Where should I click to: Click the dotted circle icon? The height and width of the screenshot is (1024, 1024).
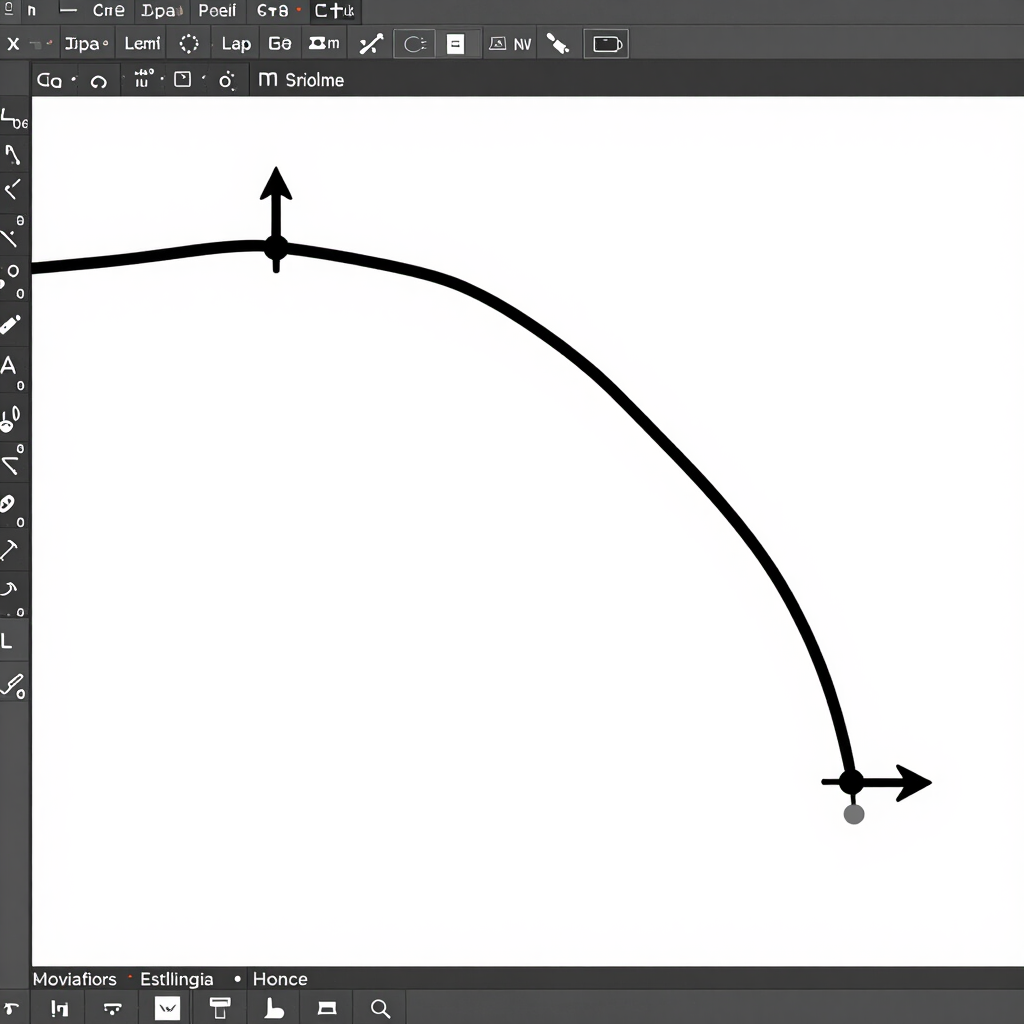(x=189, y=44)
